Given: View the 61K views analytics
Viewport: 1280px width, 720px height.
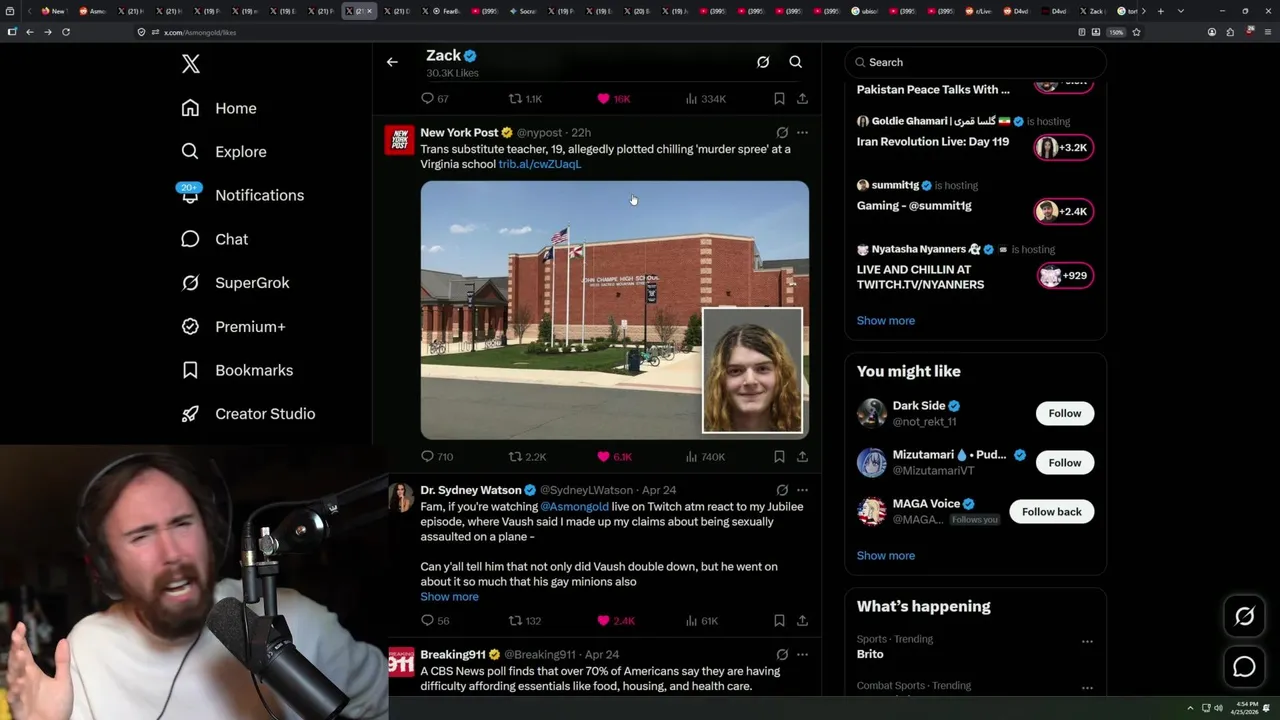Looking at the screenshot, I should [702, 621].
